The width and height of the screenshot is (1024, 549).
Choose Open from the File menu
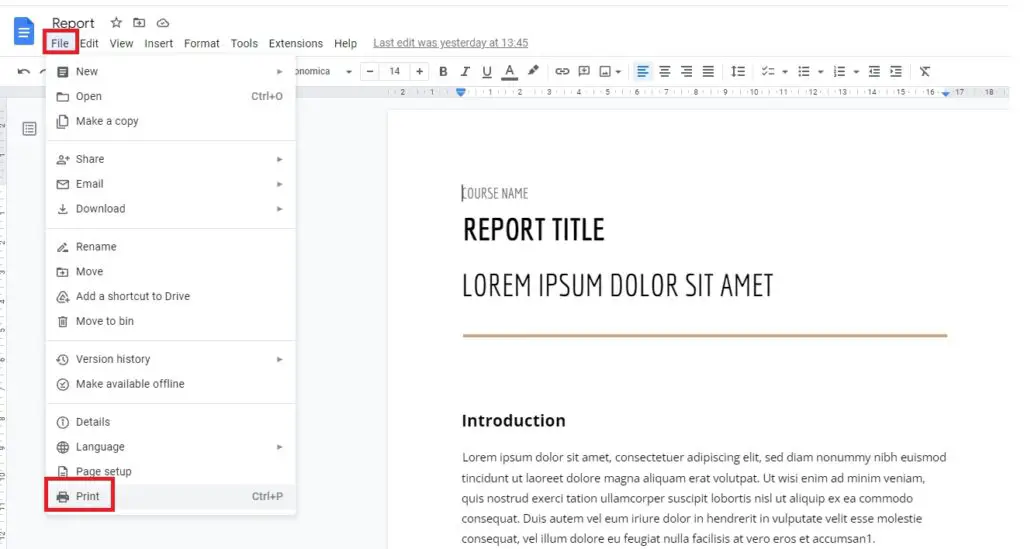tap(170, 96)
